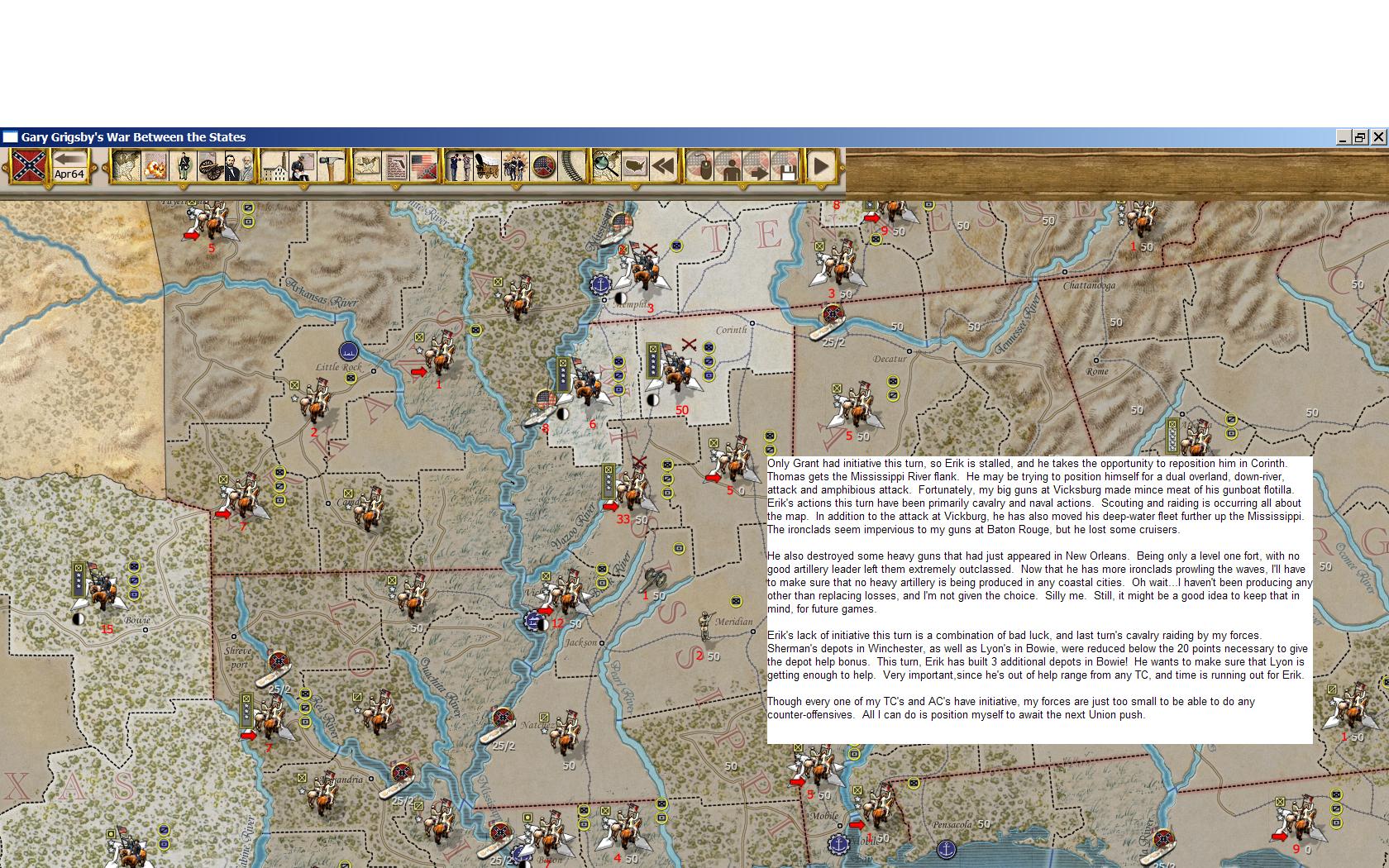Click the person silhouette player icon

(x=728, y=165)
